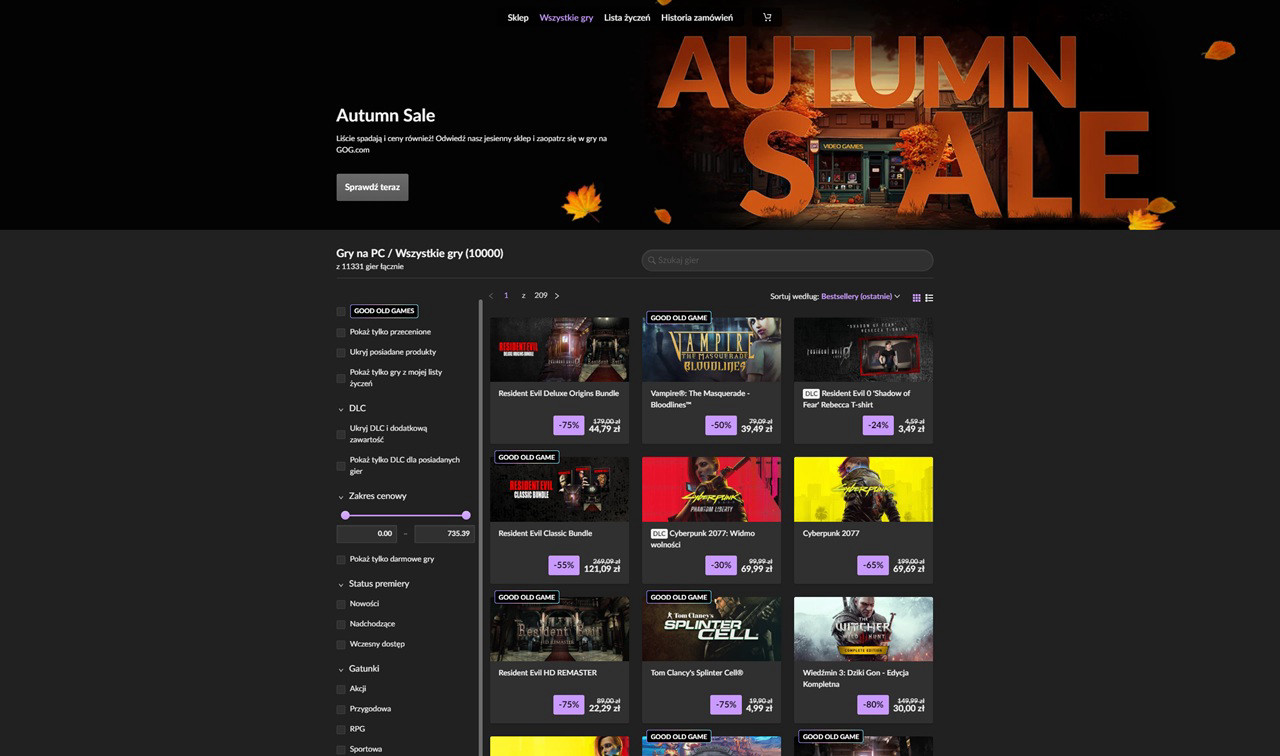The height and width of the screenshot is (756, 1280).
Task: Check 'Pokaż tylko przecenione' filter
Action: 341,332
